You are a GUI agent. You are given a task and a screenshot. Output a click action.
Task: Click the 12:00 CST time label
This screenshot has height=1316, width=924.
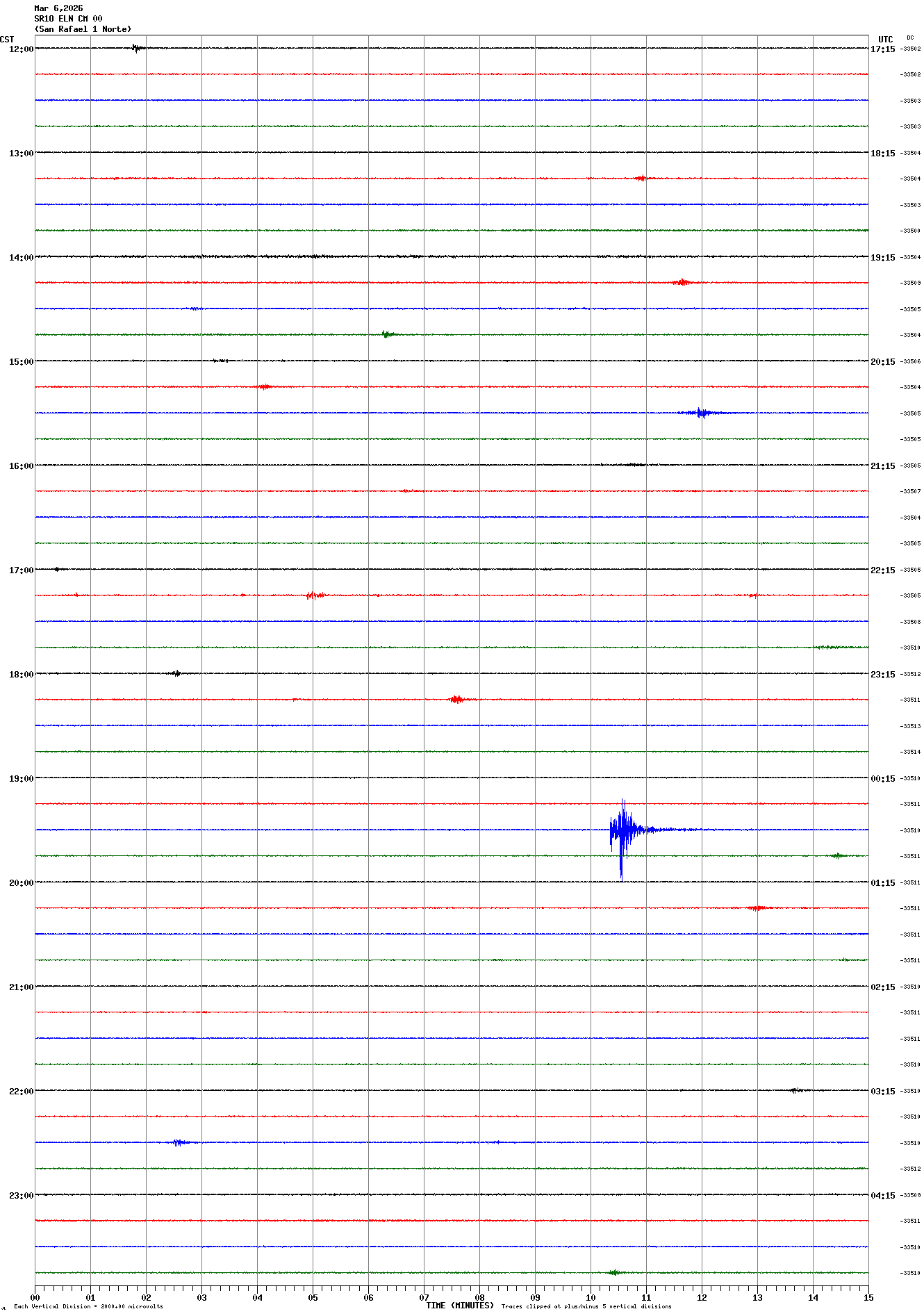click(21, 49)
